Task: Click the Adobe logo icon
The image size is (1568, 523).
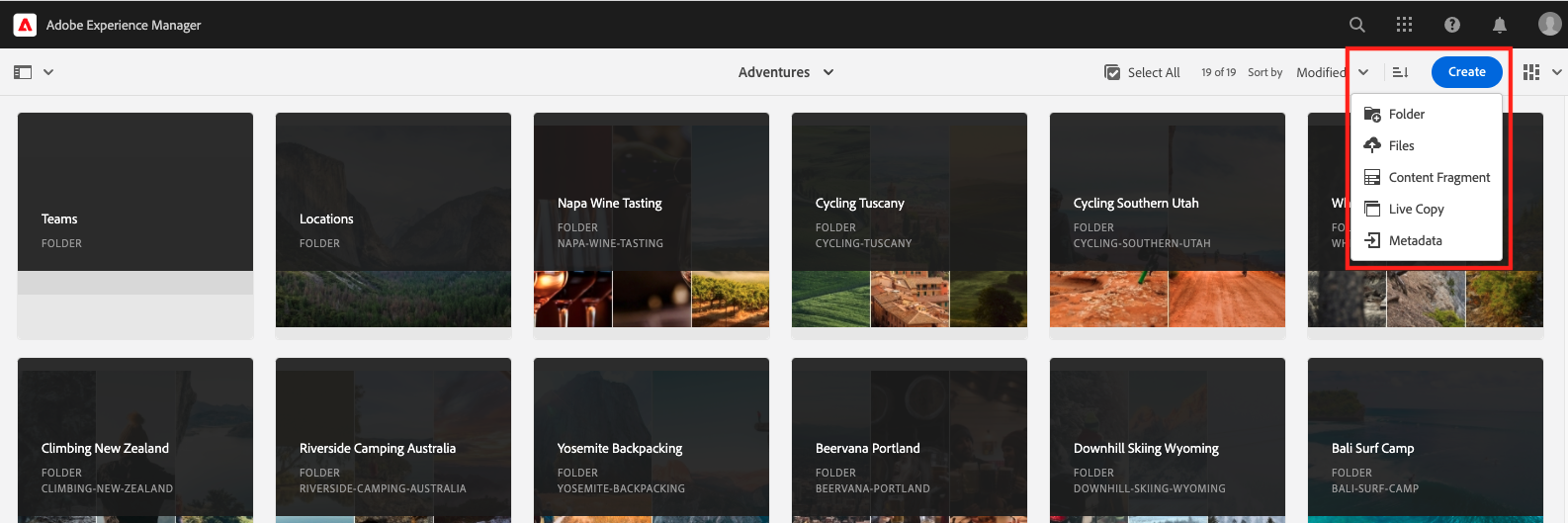Action: 25,25
